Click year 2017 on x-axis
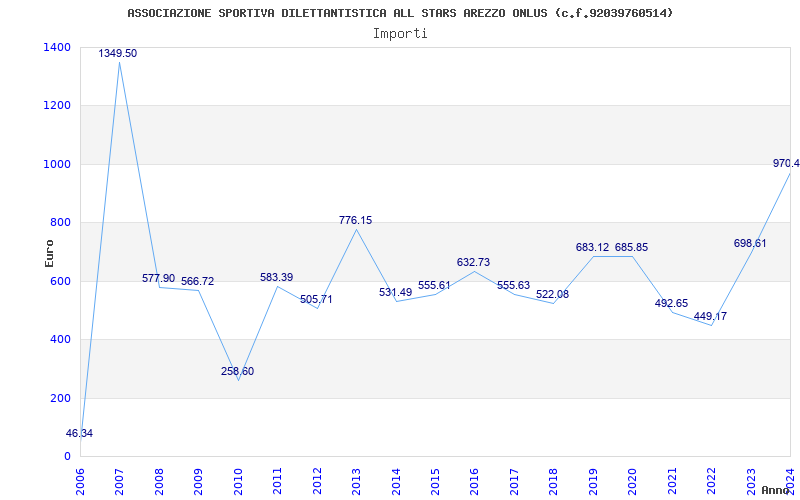 point(514,481)
